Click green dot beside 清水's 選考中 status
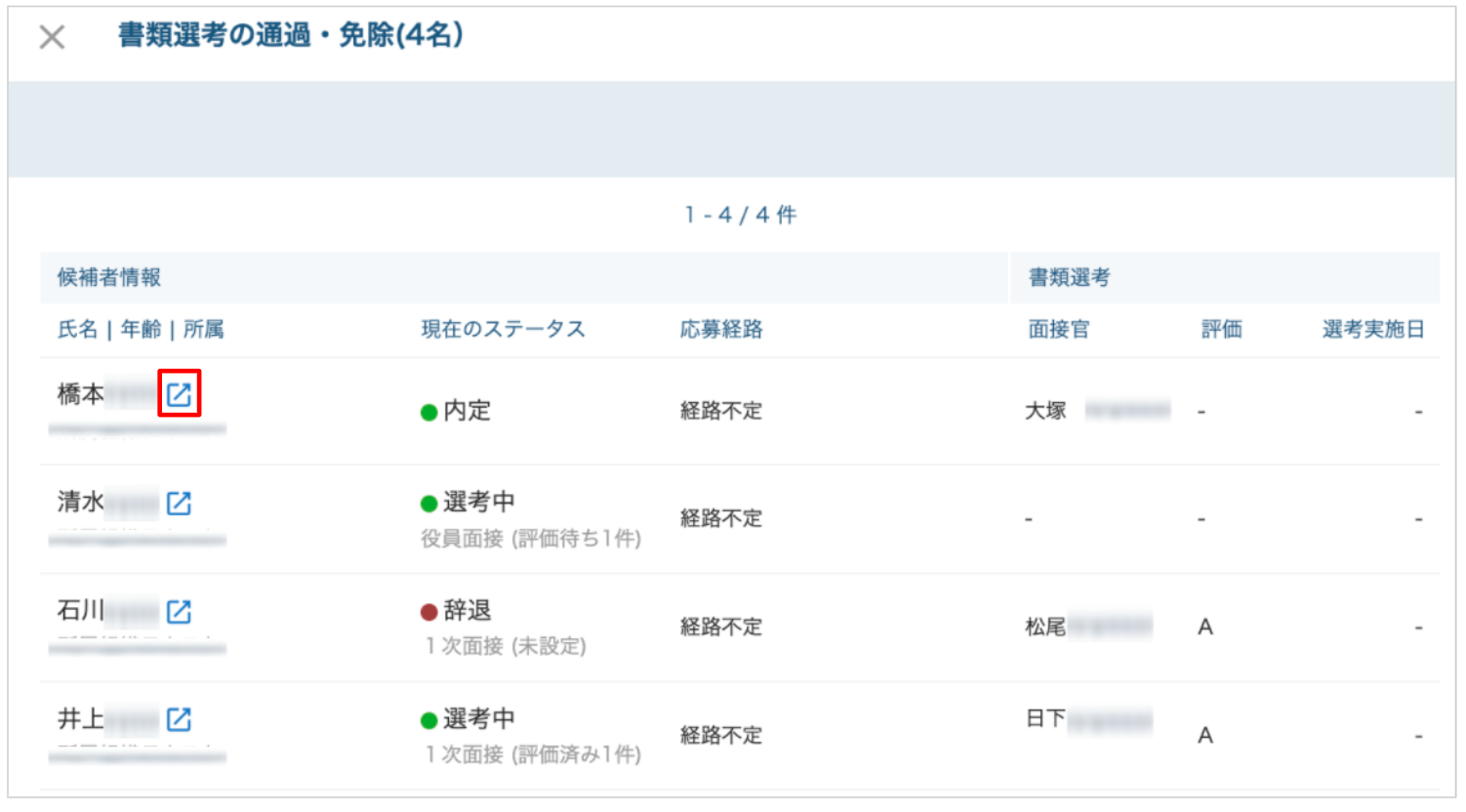 pyautogui.click(x=428, y=504)
